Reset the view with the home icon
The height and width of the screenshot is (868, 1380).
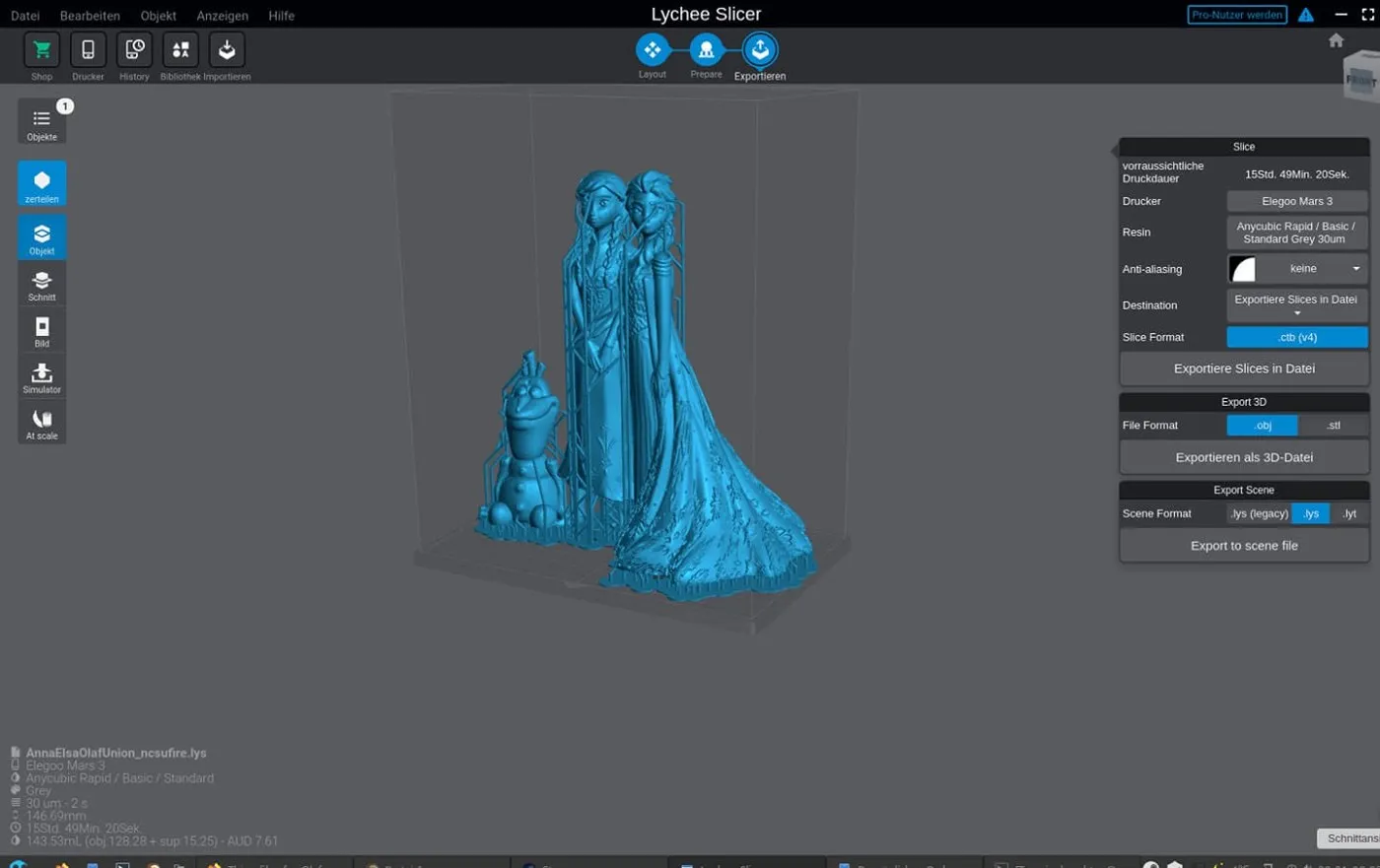point(1336,40)
